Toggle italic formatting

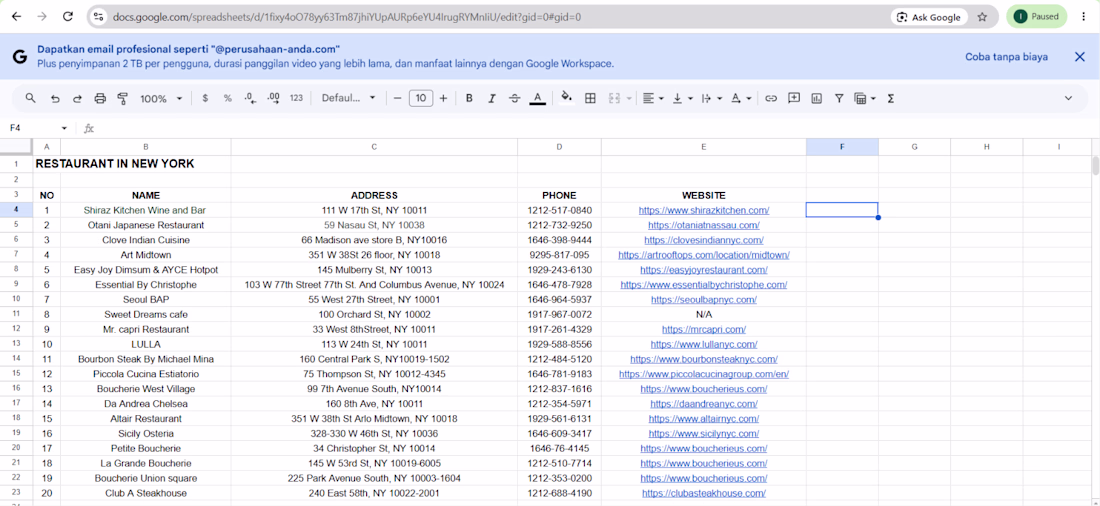pyautogui.click(x=492, y=98)
